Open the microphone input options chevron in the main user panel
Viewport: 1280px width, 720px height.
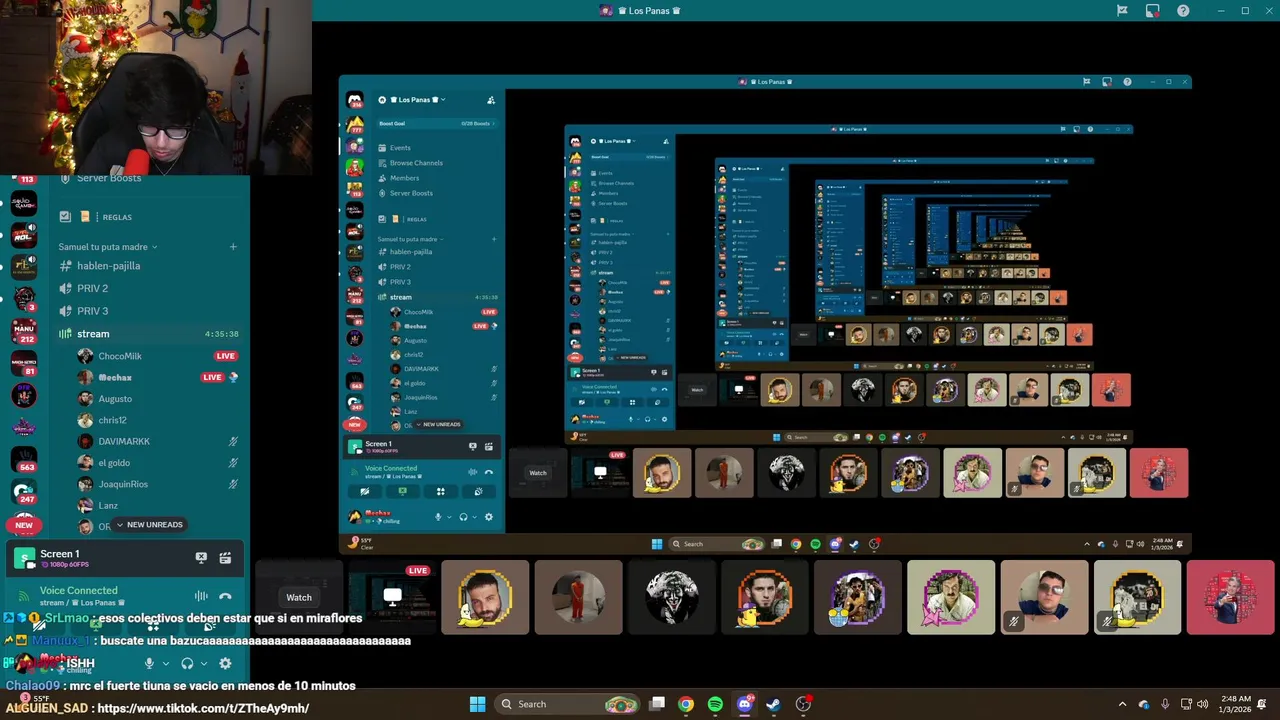point(165,663)
